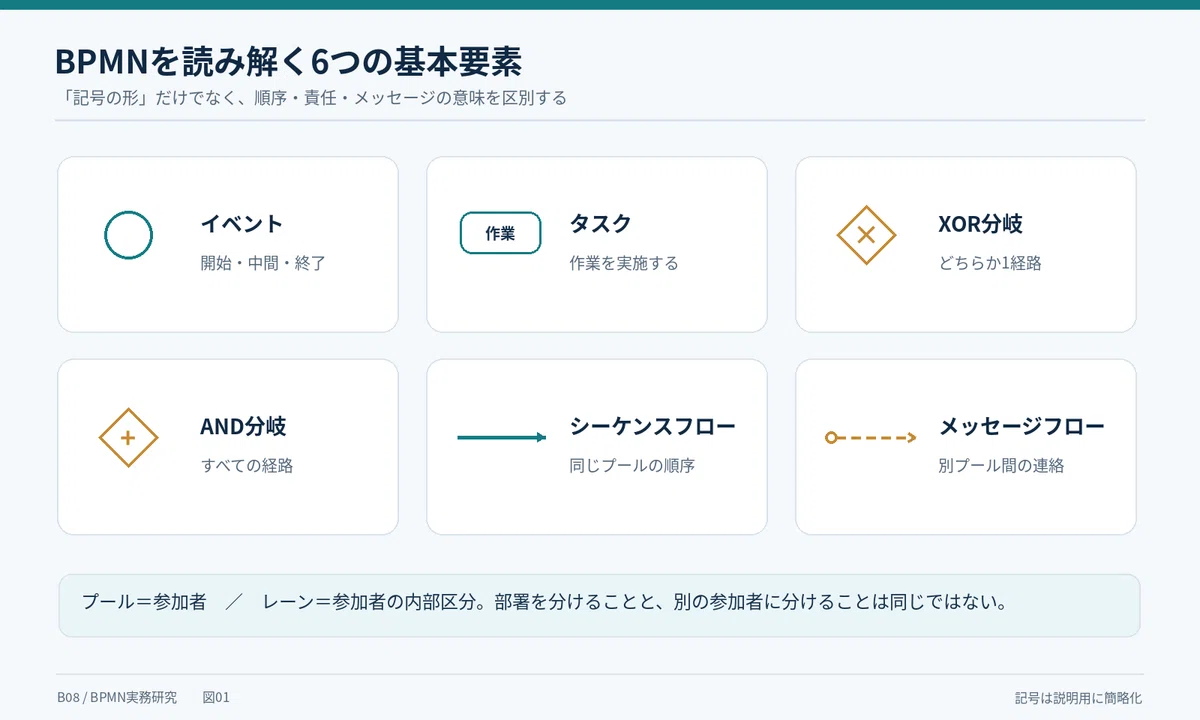Click the event circle symbol
The width and height of the screenshot is (1200, 720).
pyautogui.click(x=128, y=236)
